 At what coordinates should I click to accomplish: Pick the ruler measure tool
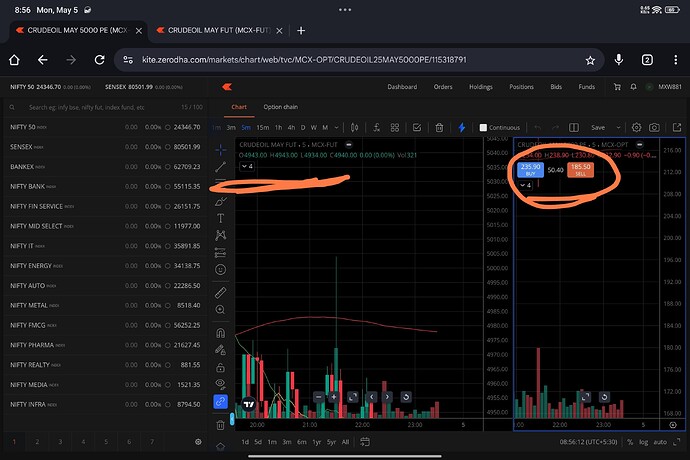pyautogui.click(x=220, y=290)
